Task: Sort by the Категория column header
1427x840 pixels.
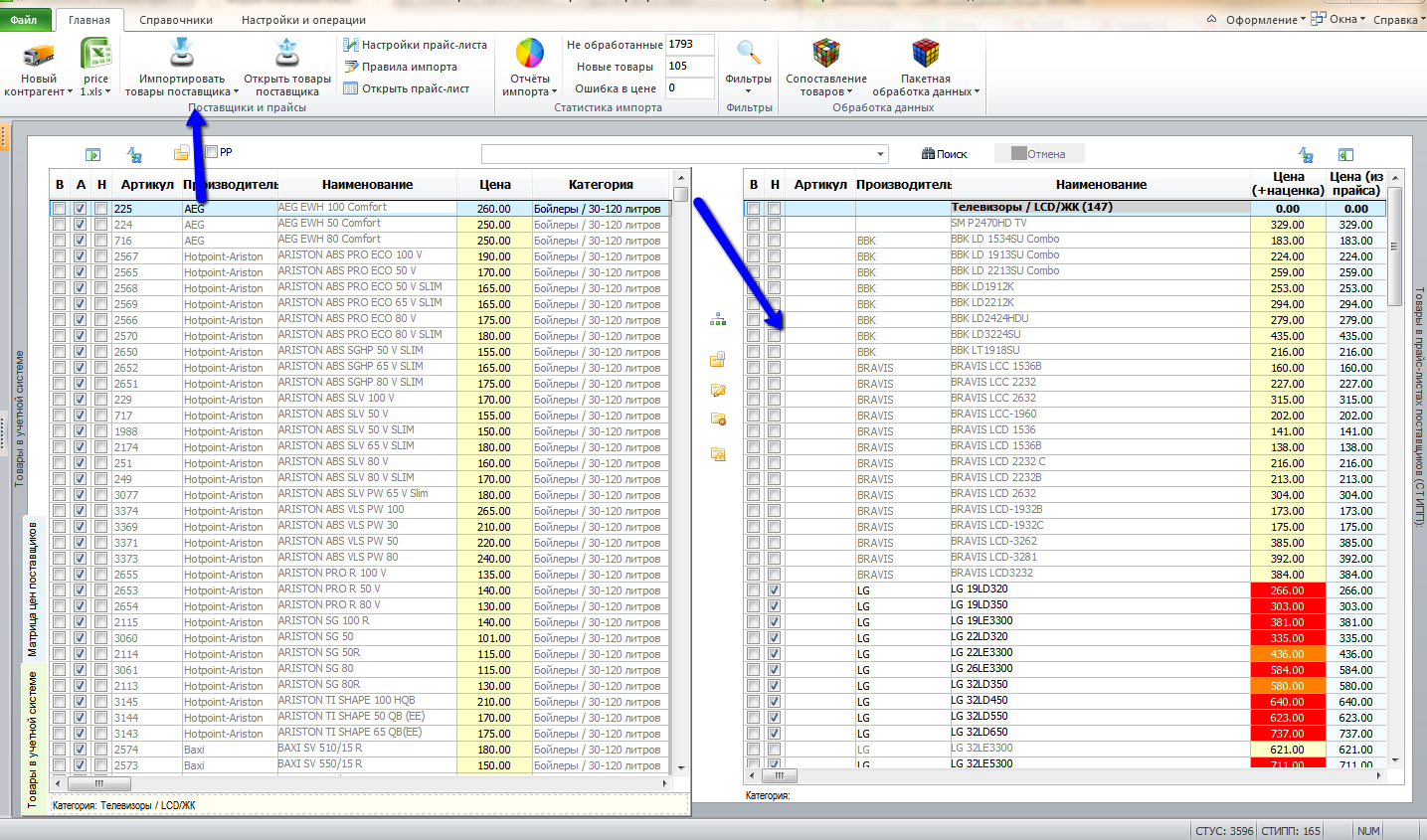Action: click(601, 185)
